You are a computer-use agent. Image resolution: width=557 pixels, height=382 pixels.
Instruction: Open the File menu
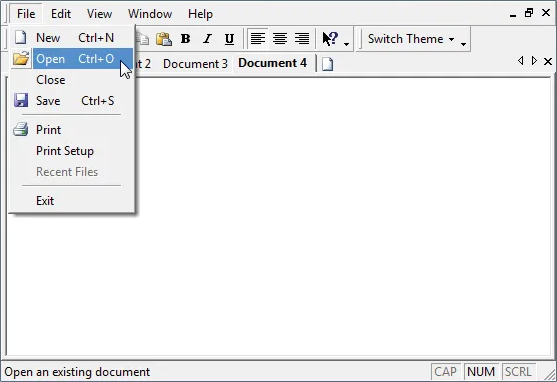tap(26, 14)
